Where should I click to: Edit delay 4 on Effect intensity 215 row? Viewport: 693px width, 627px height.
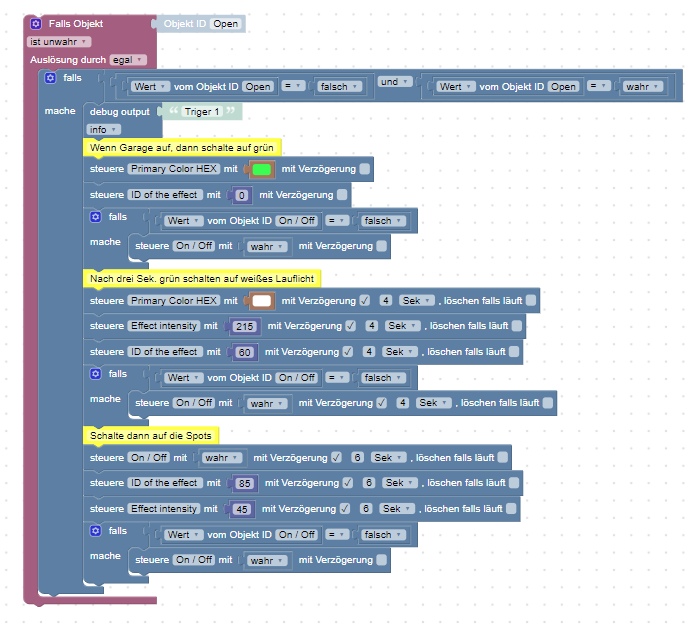(371, 326)
